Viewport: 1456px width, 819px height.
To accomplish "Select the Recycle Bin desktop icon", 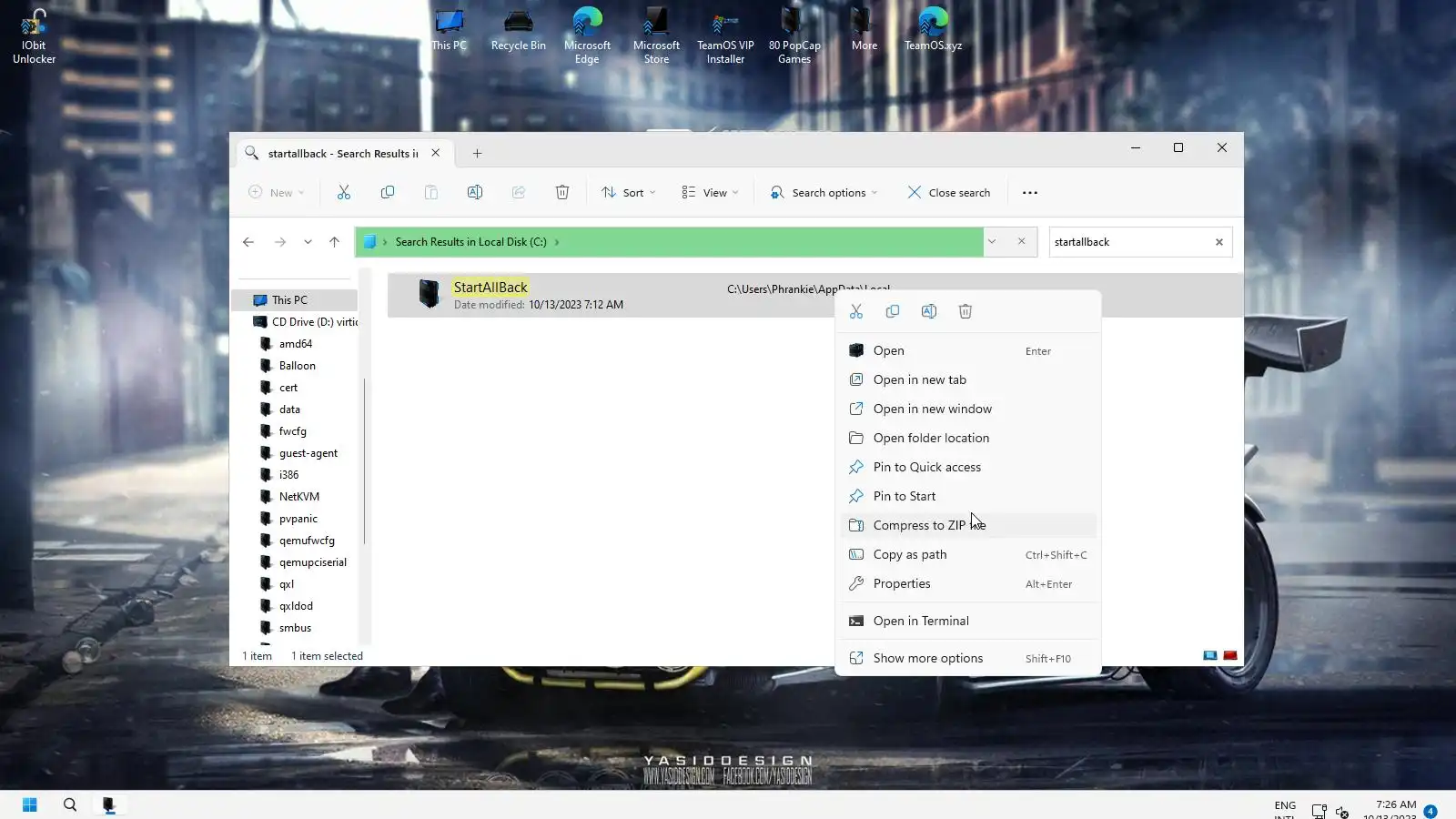I will (x=518, y=30).
